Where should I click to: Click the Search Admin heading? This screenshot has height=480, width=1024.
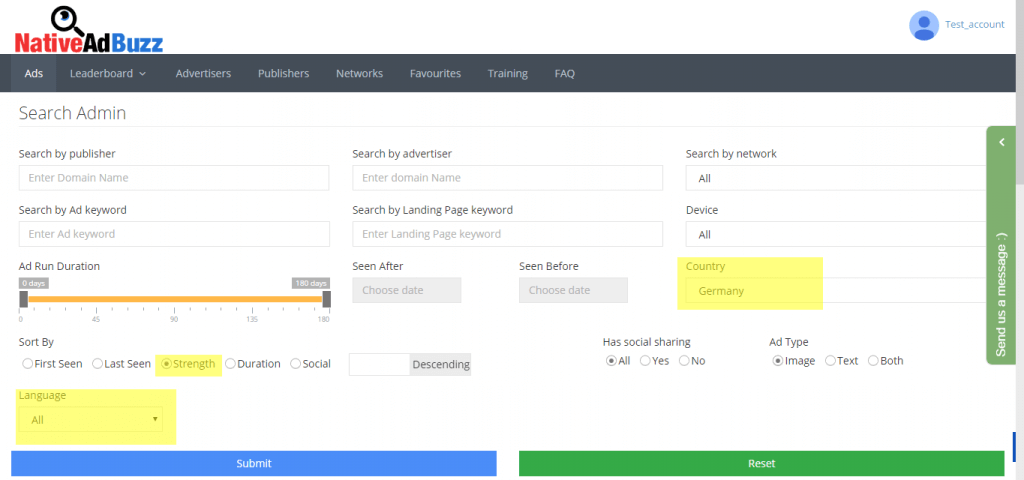coord(72,113)
